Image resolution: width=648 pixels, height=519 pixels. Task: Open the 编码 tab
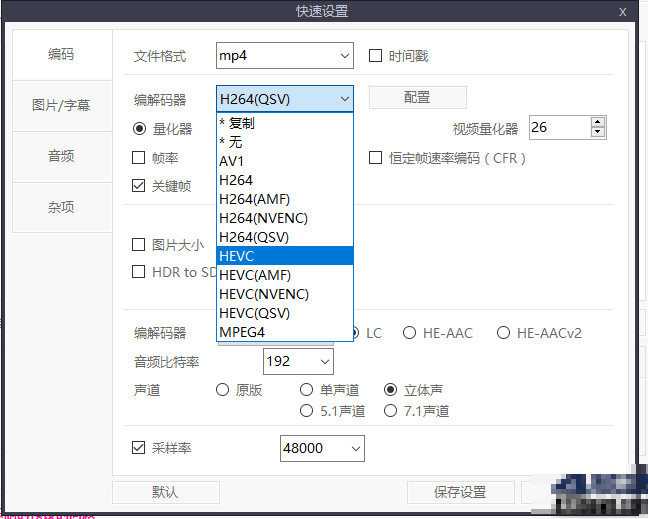coord(62,54)
